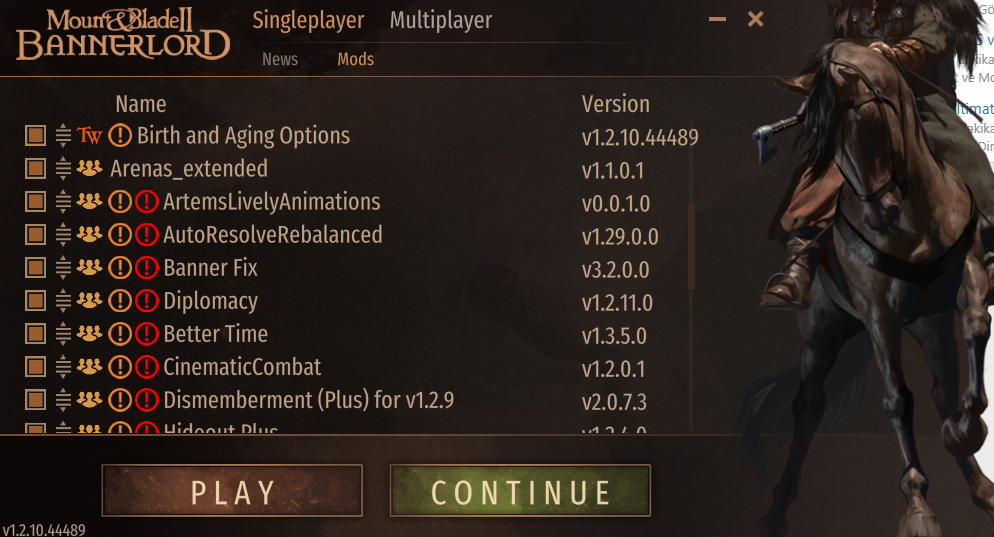Click the red error icon beside CinematicCombat
Screen dimensions: 994x537
point(146,366)
